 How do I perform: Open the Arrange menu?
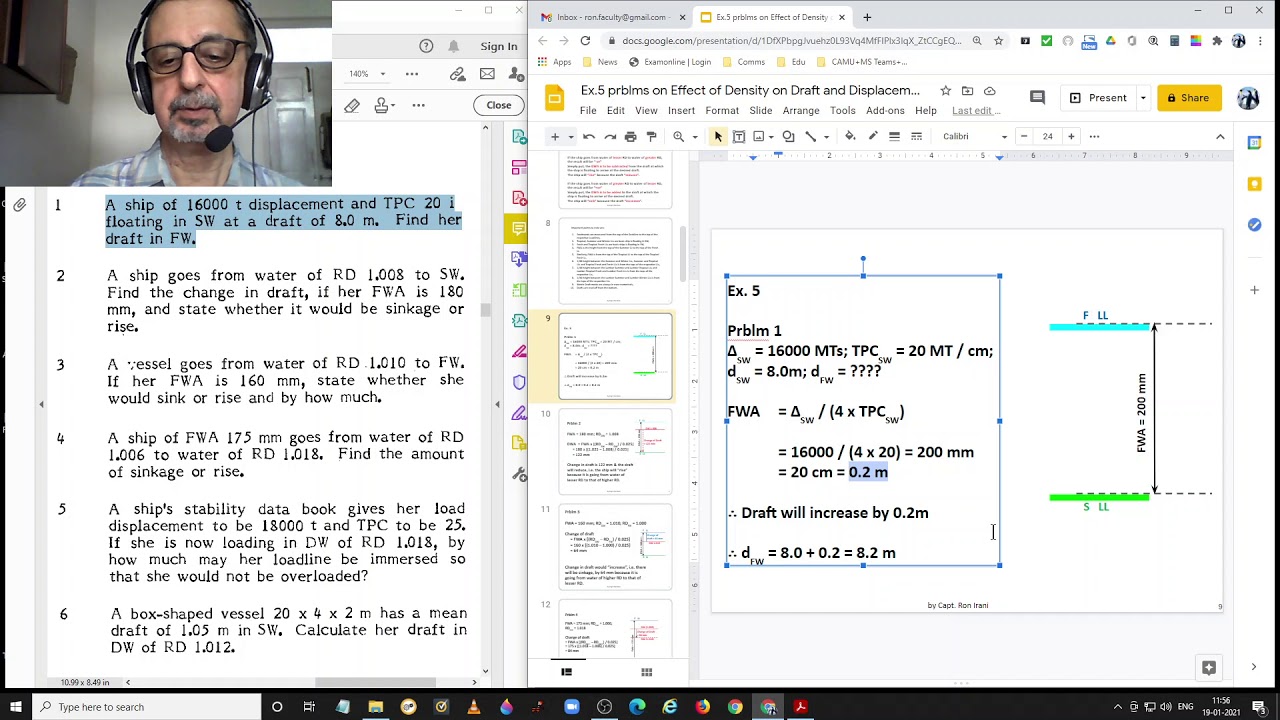coord(801,110)
